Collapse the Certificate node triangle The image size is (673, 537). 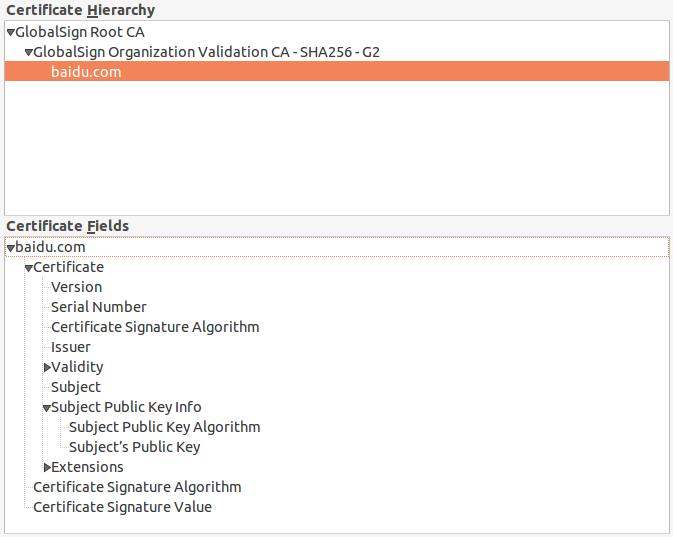(x=29, y=267)
